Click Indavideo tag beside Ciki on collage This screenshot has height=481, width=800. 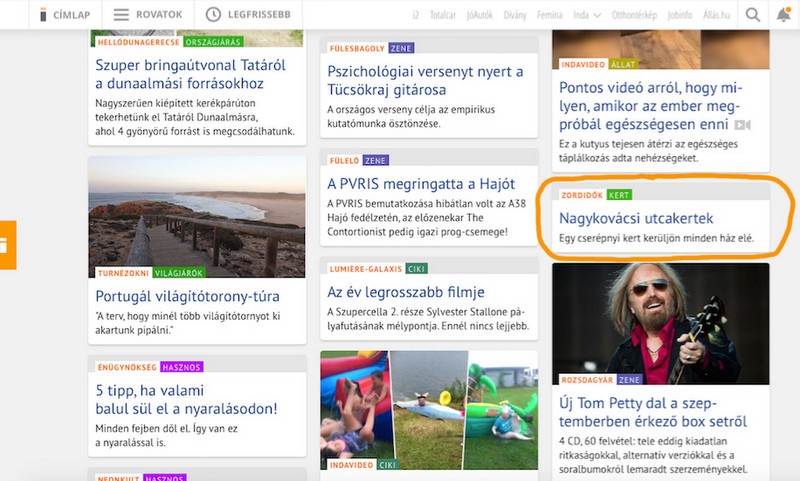(352, 465)
